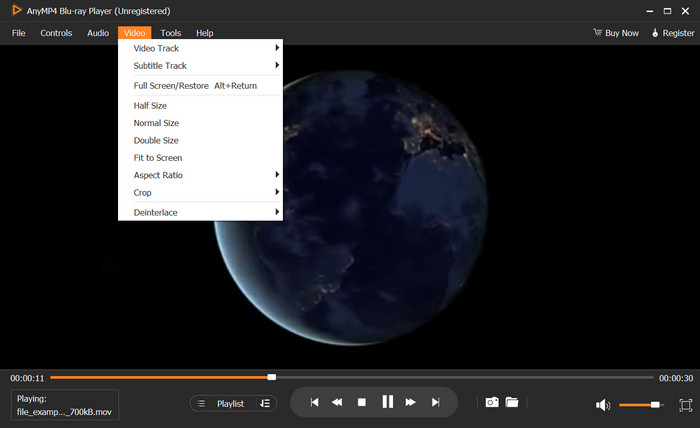Open the Audio menu

pyautogui.click(x=98, y=33)
